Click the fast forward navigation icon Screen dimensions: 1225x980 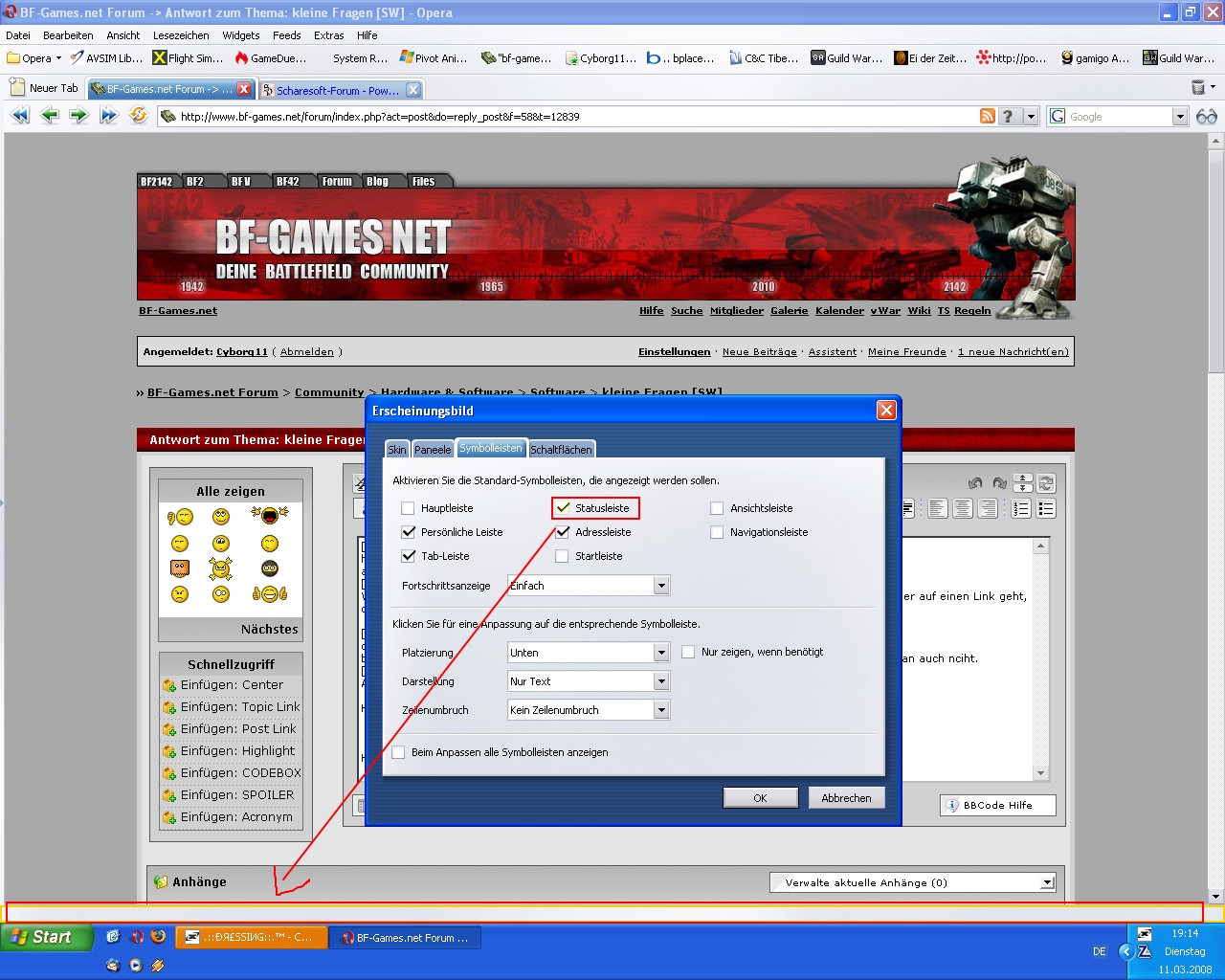click(x=108, y=116)
